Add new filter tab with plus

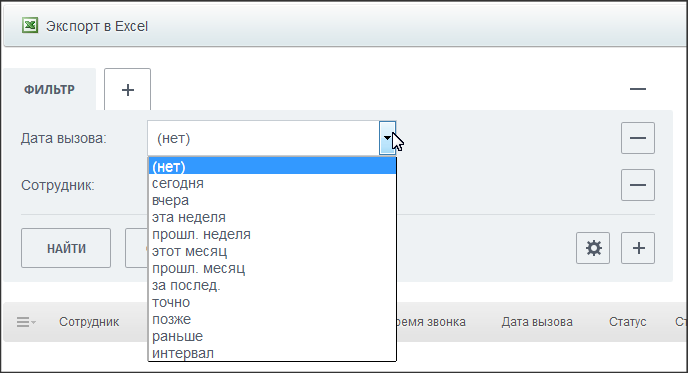127,90
